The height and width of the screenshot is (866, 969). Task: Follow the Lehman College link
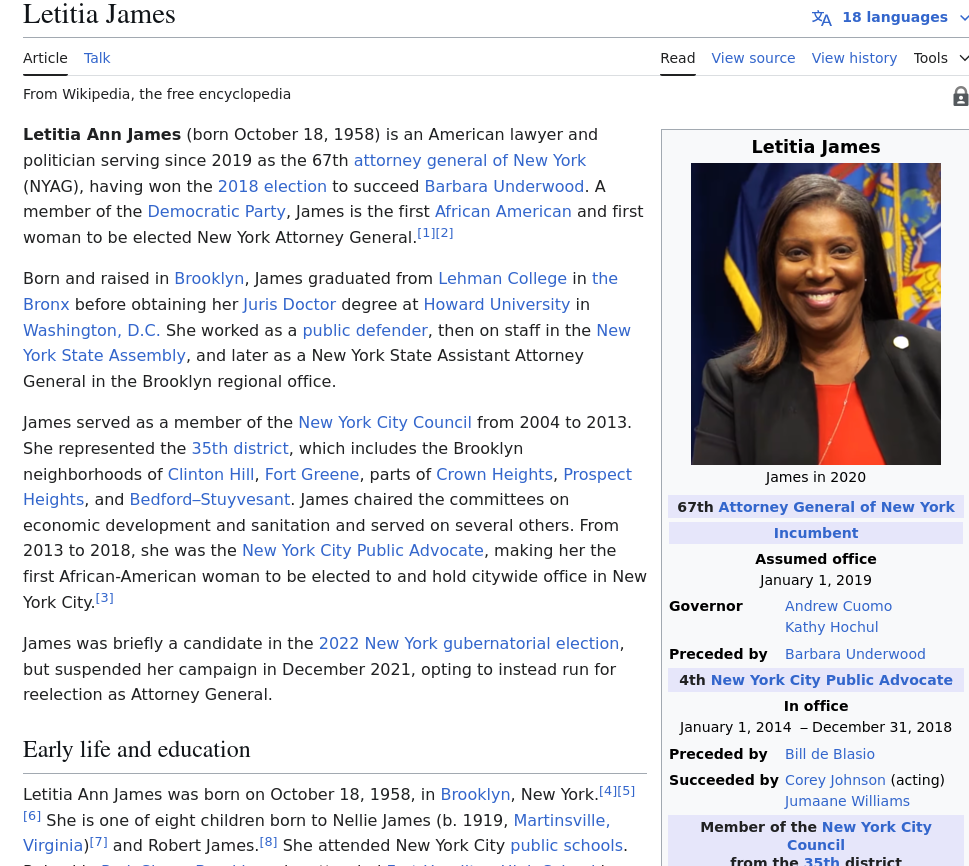coord(502,279)
